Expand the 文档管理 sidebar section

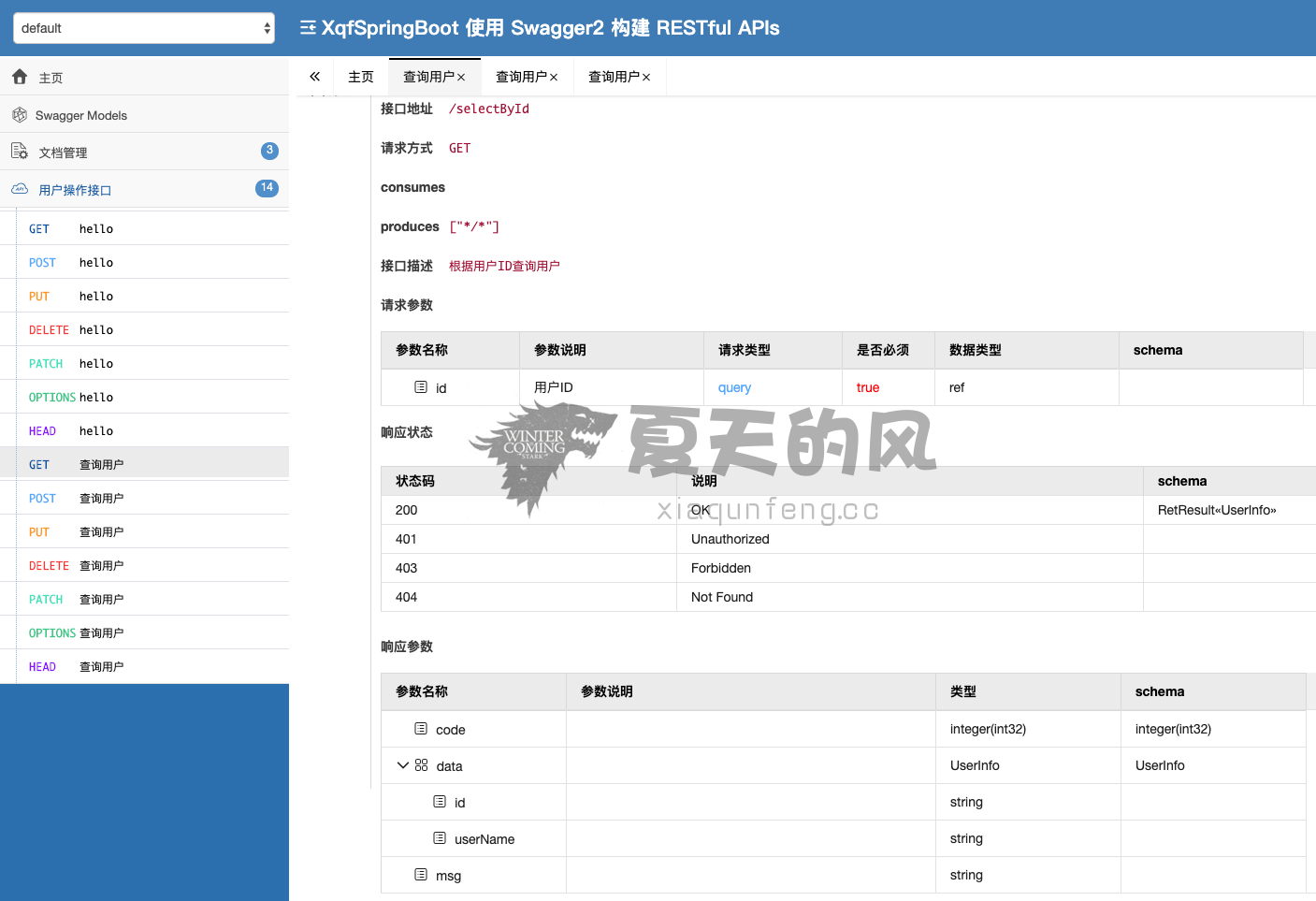pyautogui.click(x=144, y=152)
